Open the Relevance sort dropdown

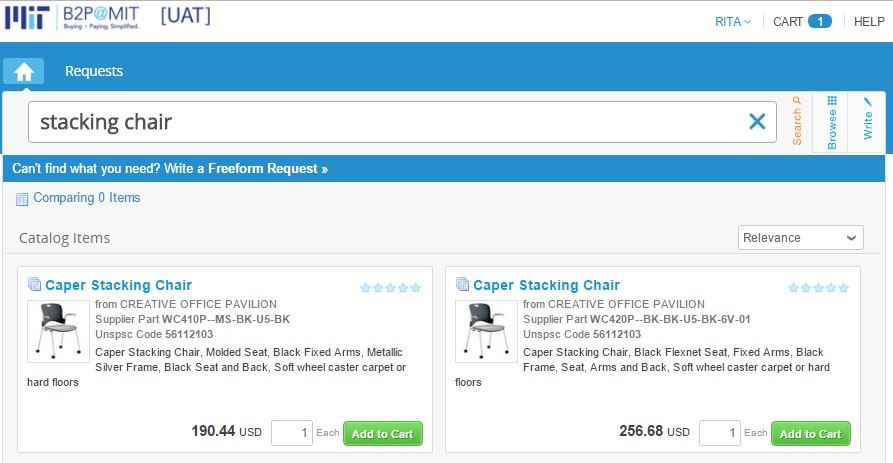(800, 238)
